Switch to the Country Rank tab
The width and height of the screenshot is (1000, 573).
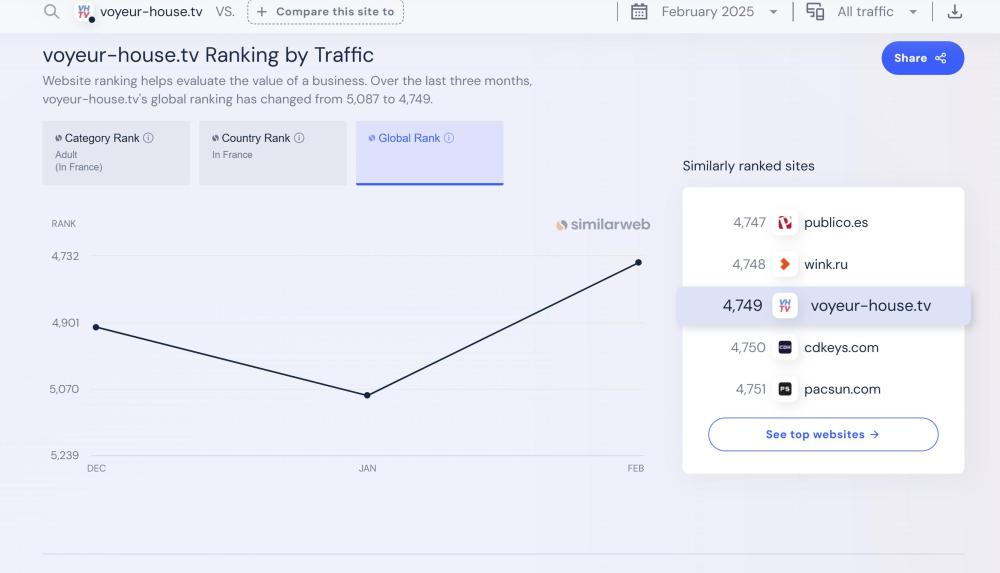tap(272, 153)
